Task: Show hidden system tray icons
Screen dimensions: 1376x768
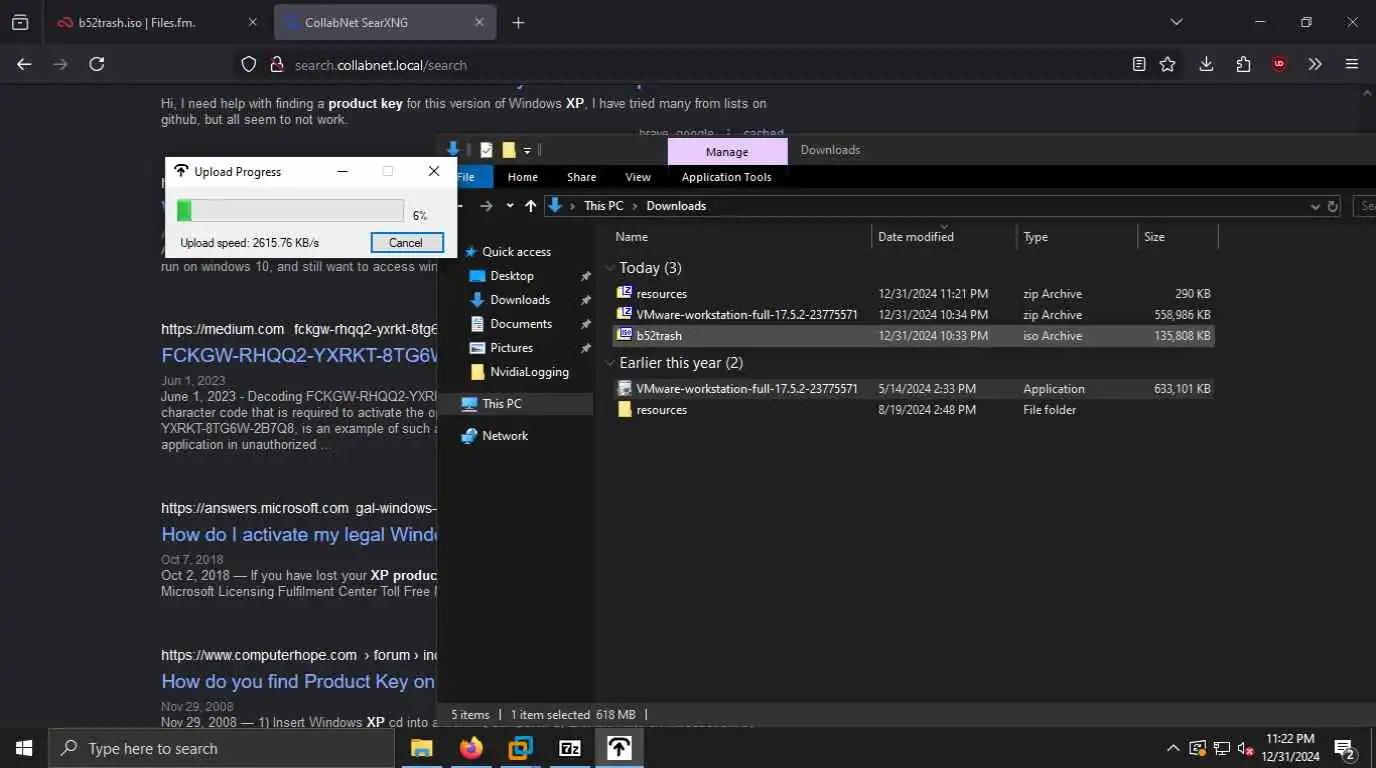Action: click(1173, 748)
